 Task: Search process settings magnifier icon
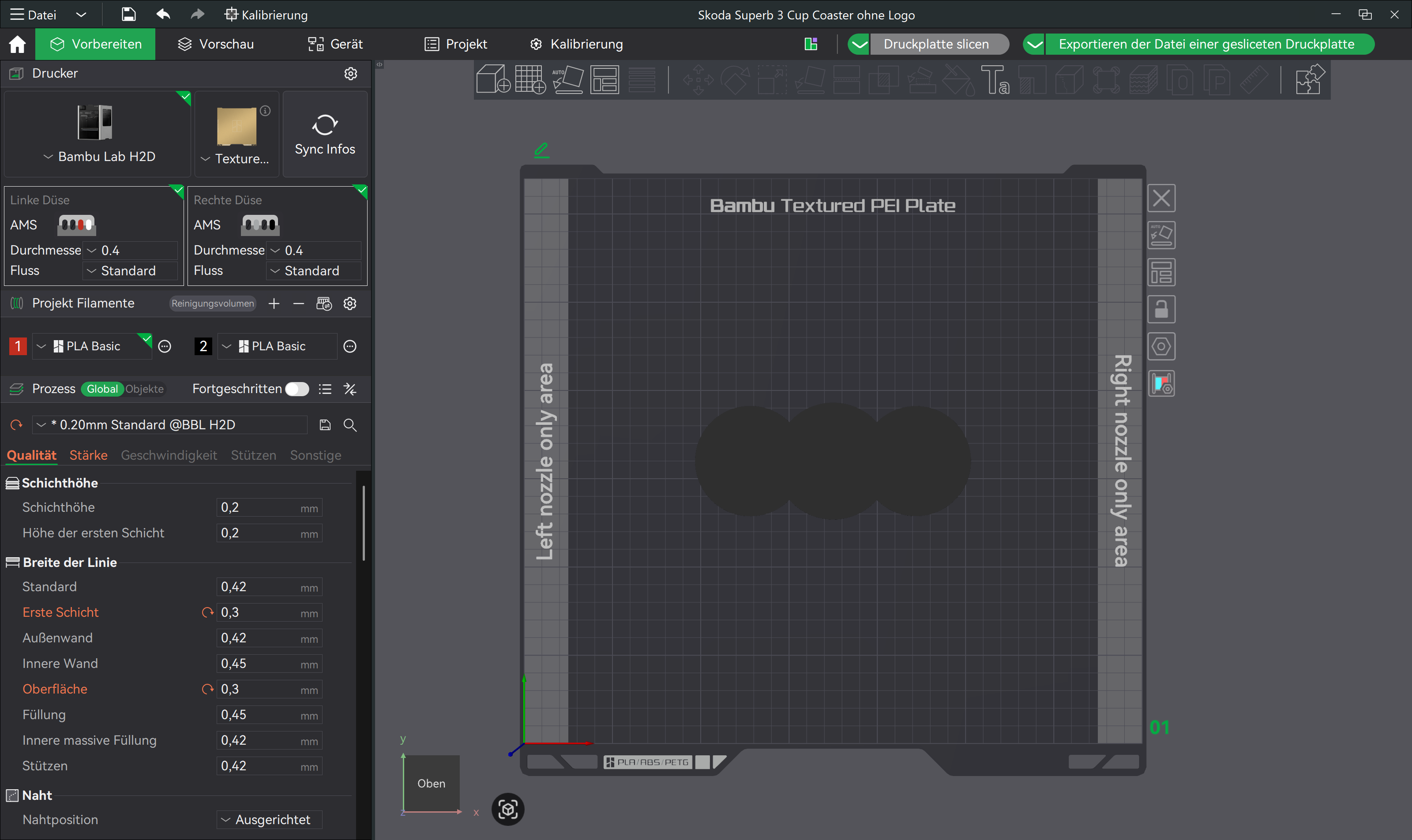point(350,425)
